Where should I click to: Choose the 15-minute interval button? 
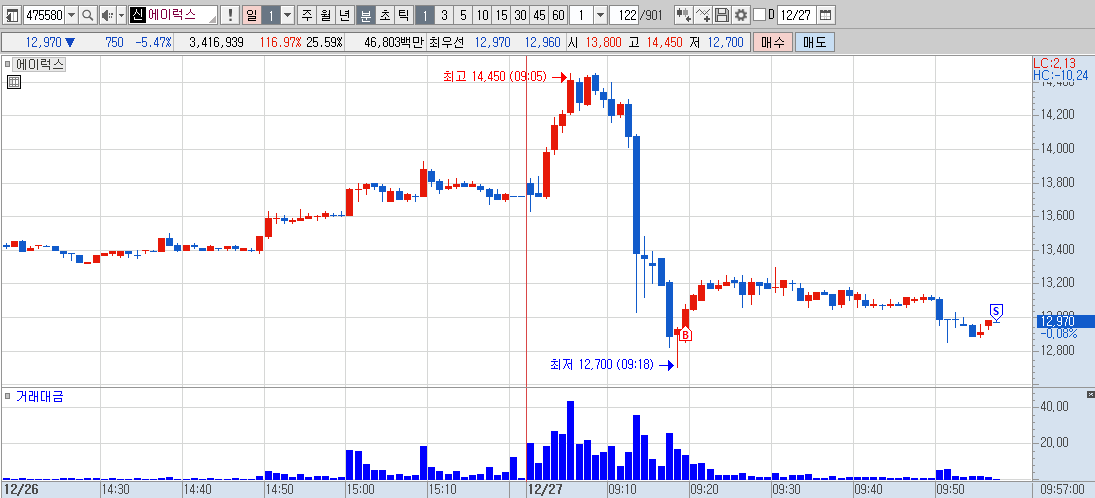(501, 15)
